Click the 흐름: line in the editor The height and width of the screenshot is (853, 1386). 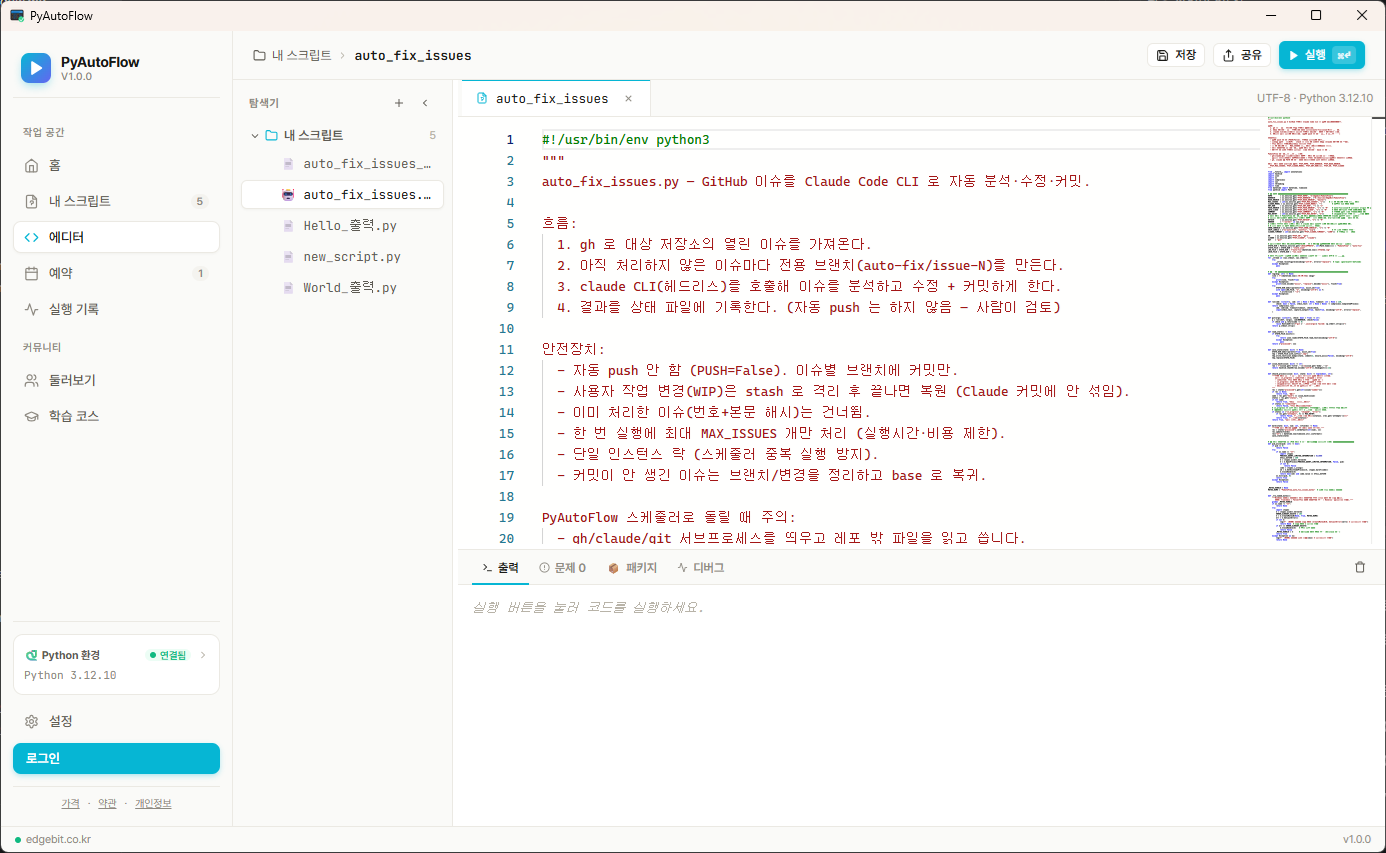559,224
